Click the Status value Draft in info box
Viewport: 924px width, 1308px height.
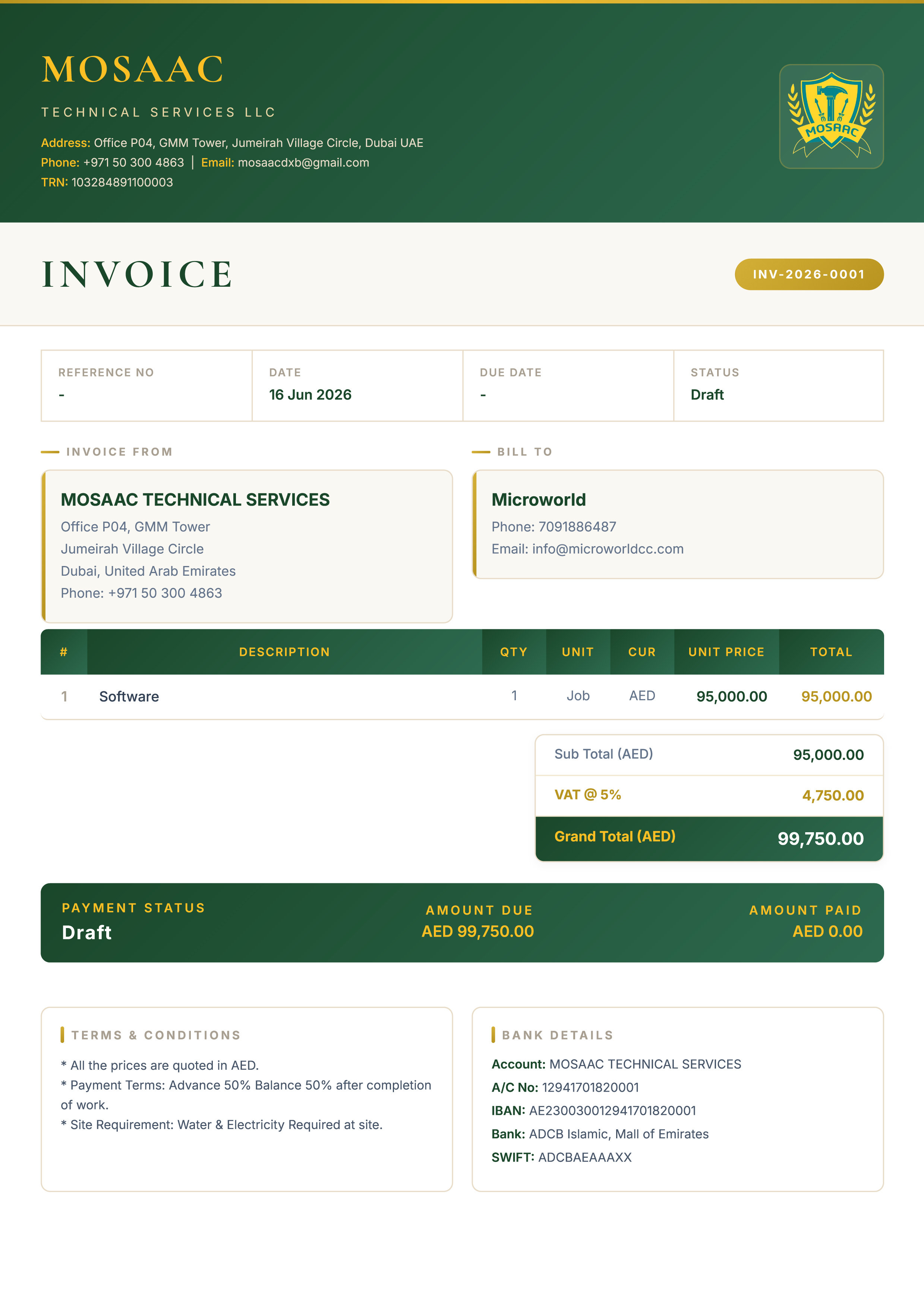(707, 395)
